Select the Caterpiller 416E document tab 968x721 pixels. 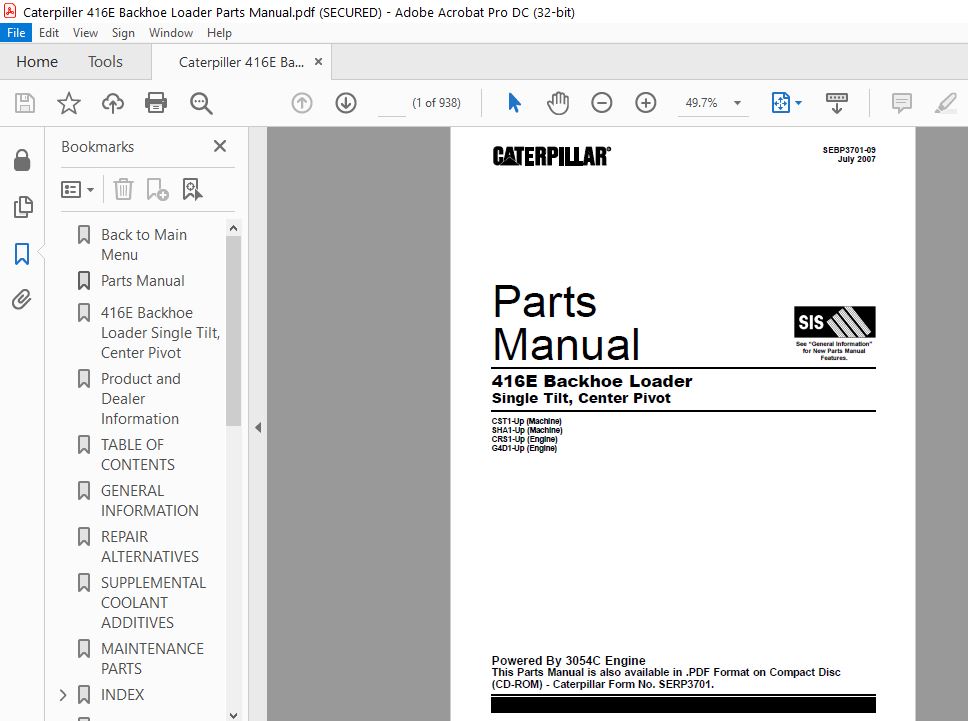(241, 62)
